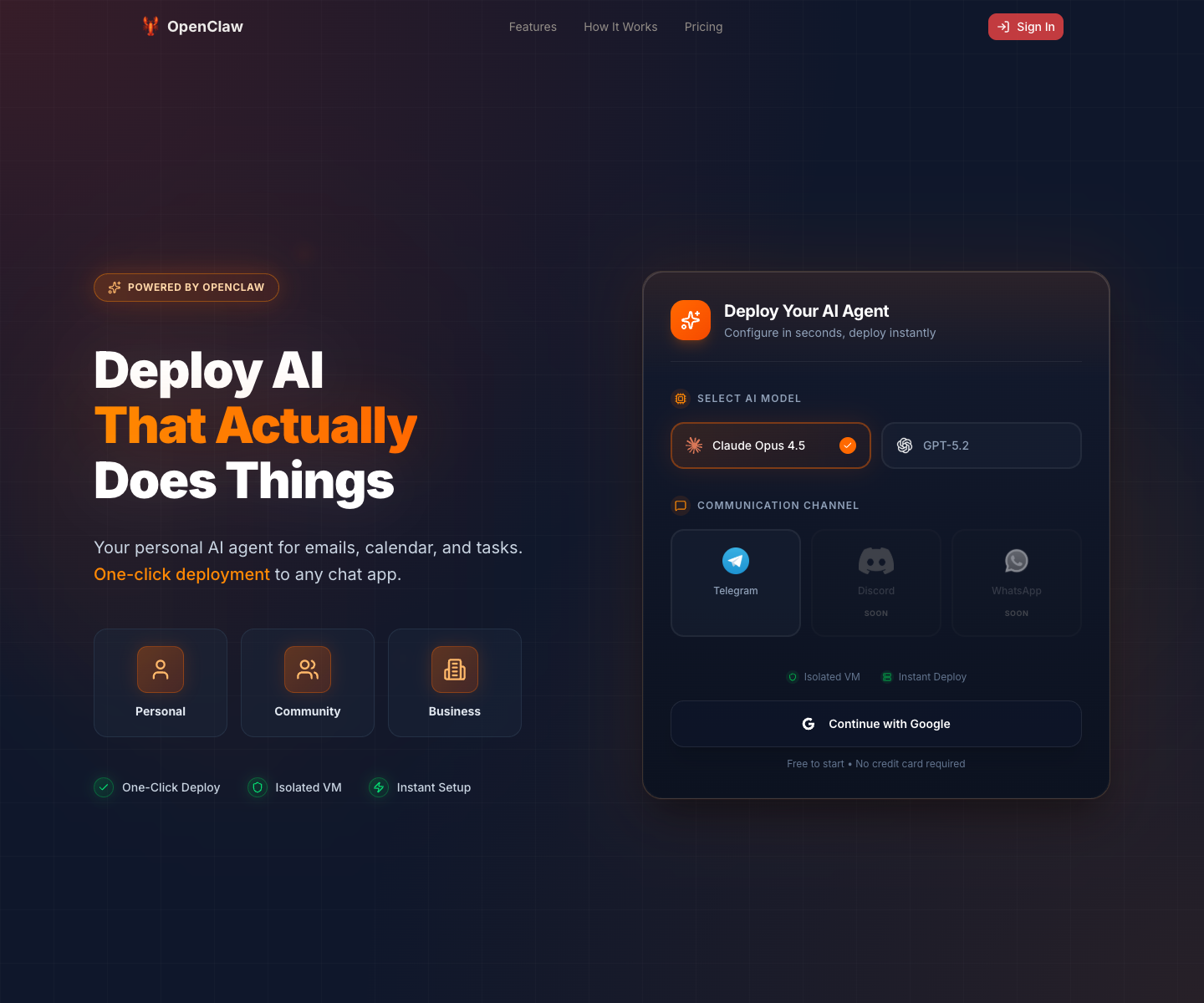This screenshot has height=1003, width=1204.
Task: Click the Business building icon
Action: pyautogui.click(x=455, y=670)
